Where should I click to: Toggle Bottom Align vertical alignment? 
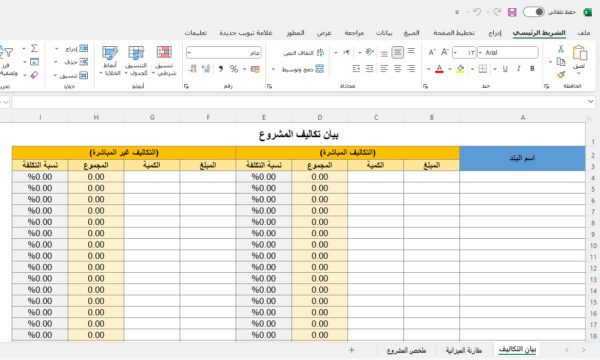[384, 53]
